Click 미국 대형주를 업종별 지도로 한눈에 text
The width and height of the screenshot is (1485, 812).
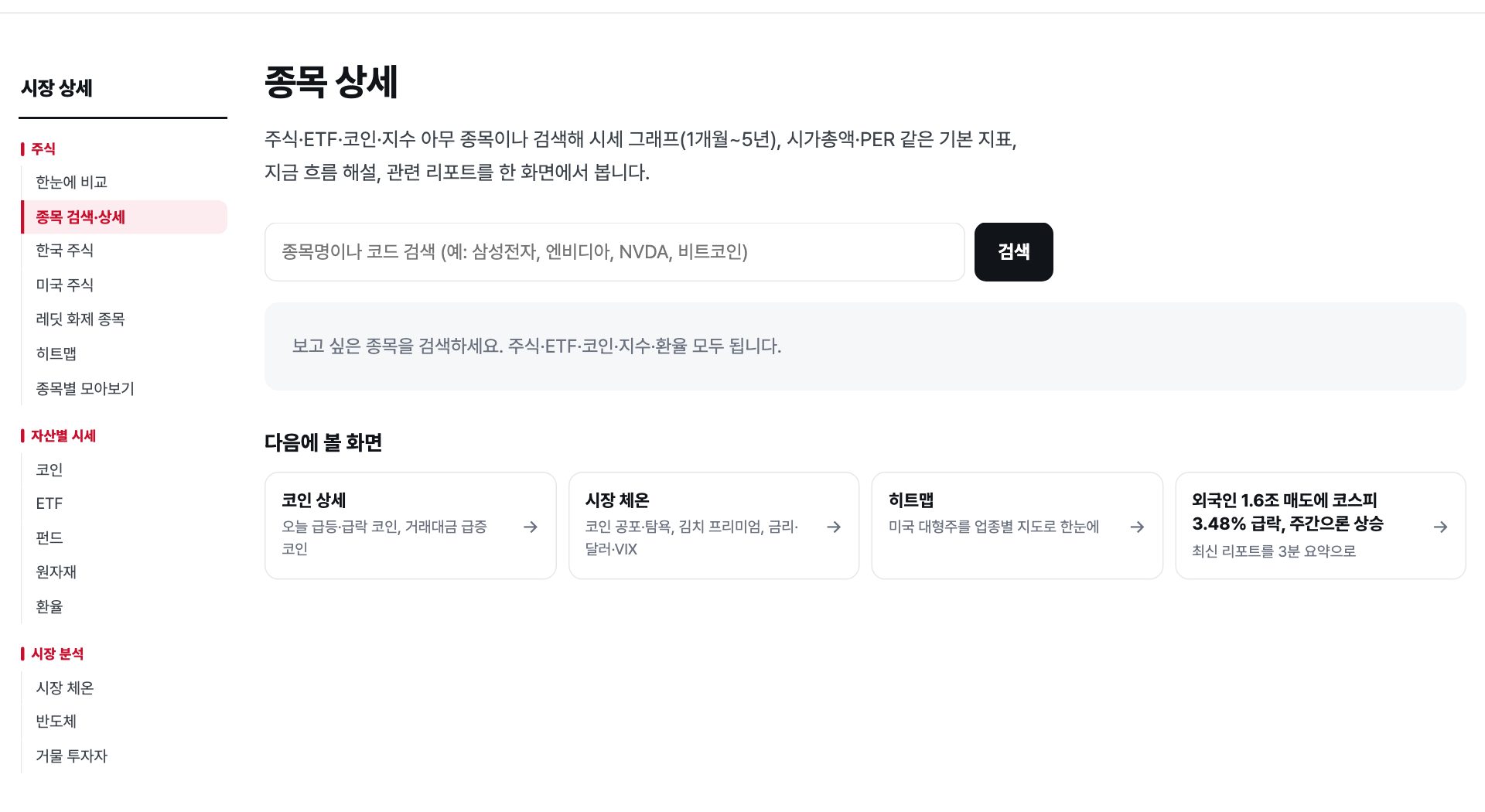(x=994, y=527)
